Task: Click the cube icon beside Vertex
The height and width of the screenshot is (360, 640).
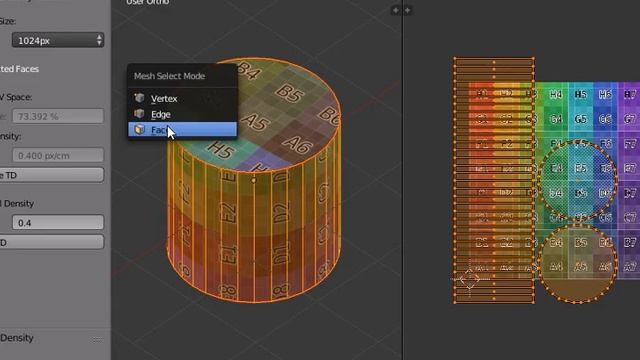Action: coord(139,98)
